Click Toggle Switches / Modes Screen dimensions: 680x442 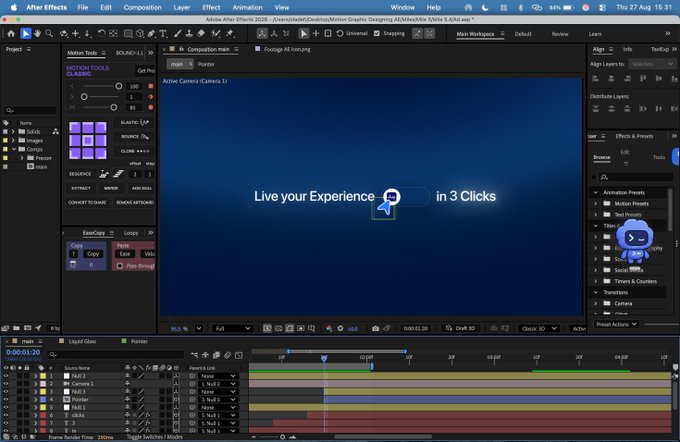(155, 437)
